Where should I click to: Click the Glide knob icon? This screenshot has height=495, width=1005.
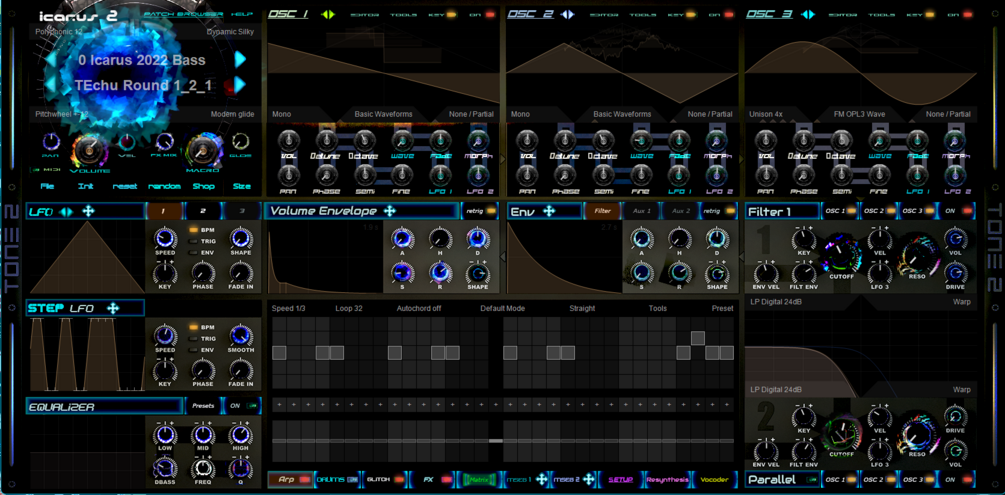[x=240, y=141]
